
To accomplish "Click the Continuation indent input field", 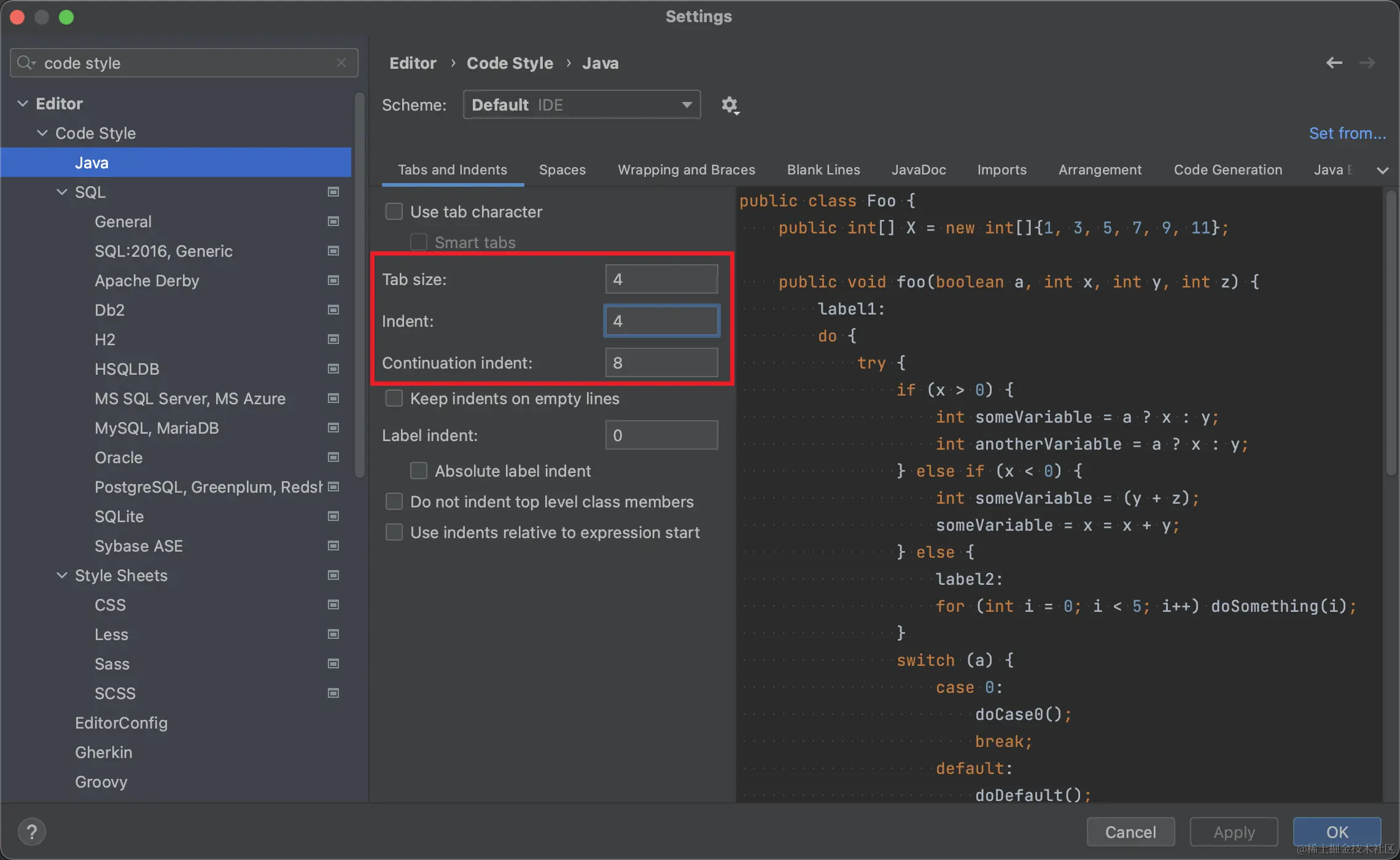I will [661, 363].
